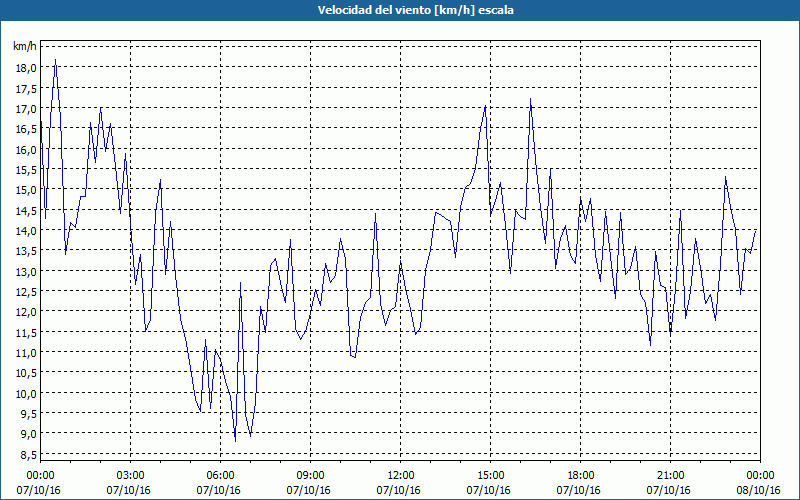Viewport: 800px width, 500px height.
Task: Click the highest wind-speed peak above 18,0
Action: [55, 61]
